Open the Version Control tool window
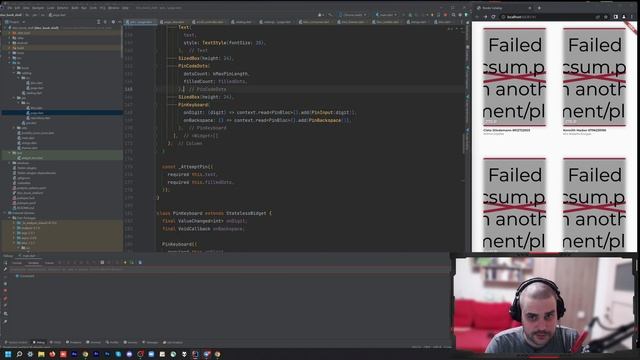Viewport: 640px width, 360px height. point(16,342)
